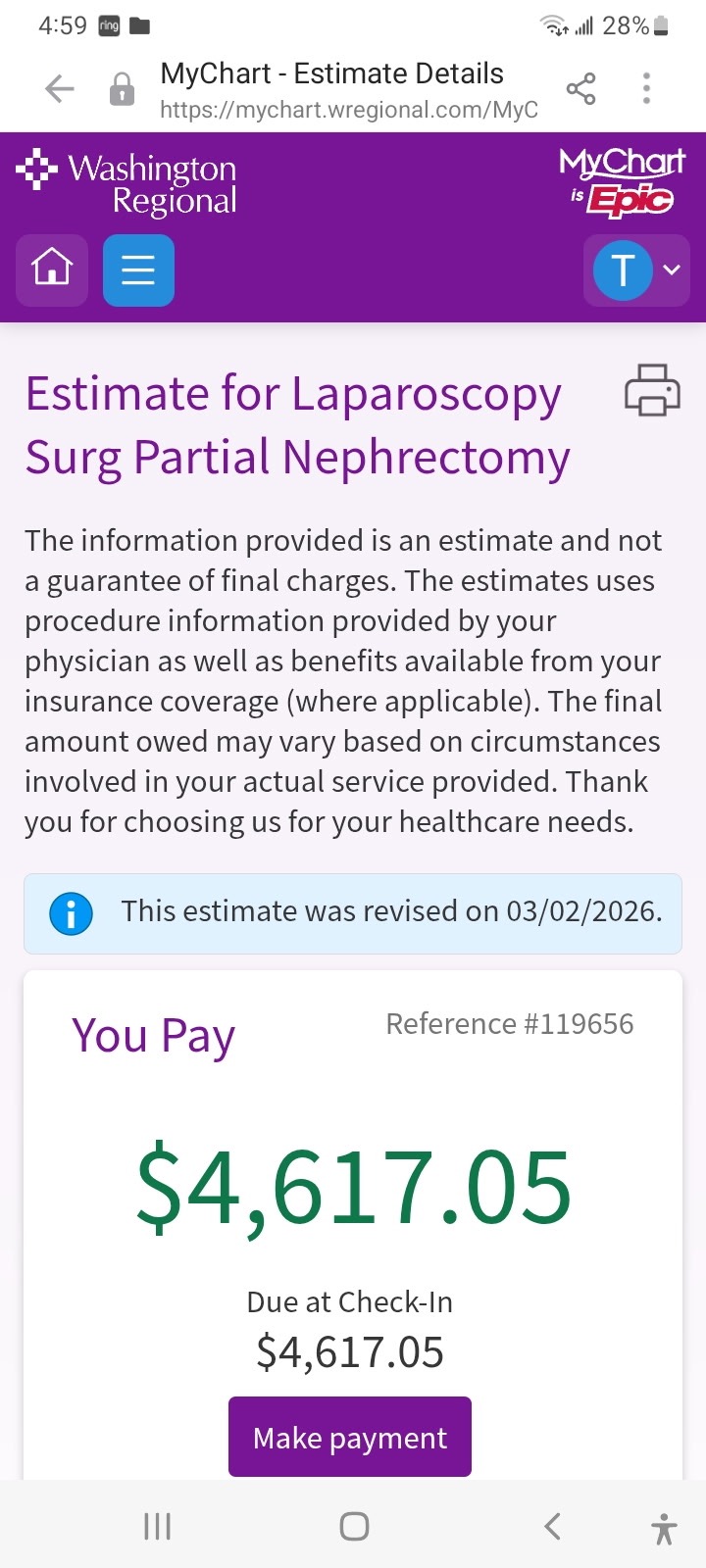
Task: Open the three-dot browser overflow menu
Action: (646, 89)
